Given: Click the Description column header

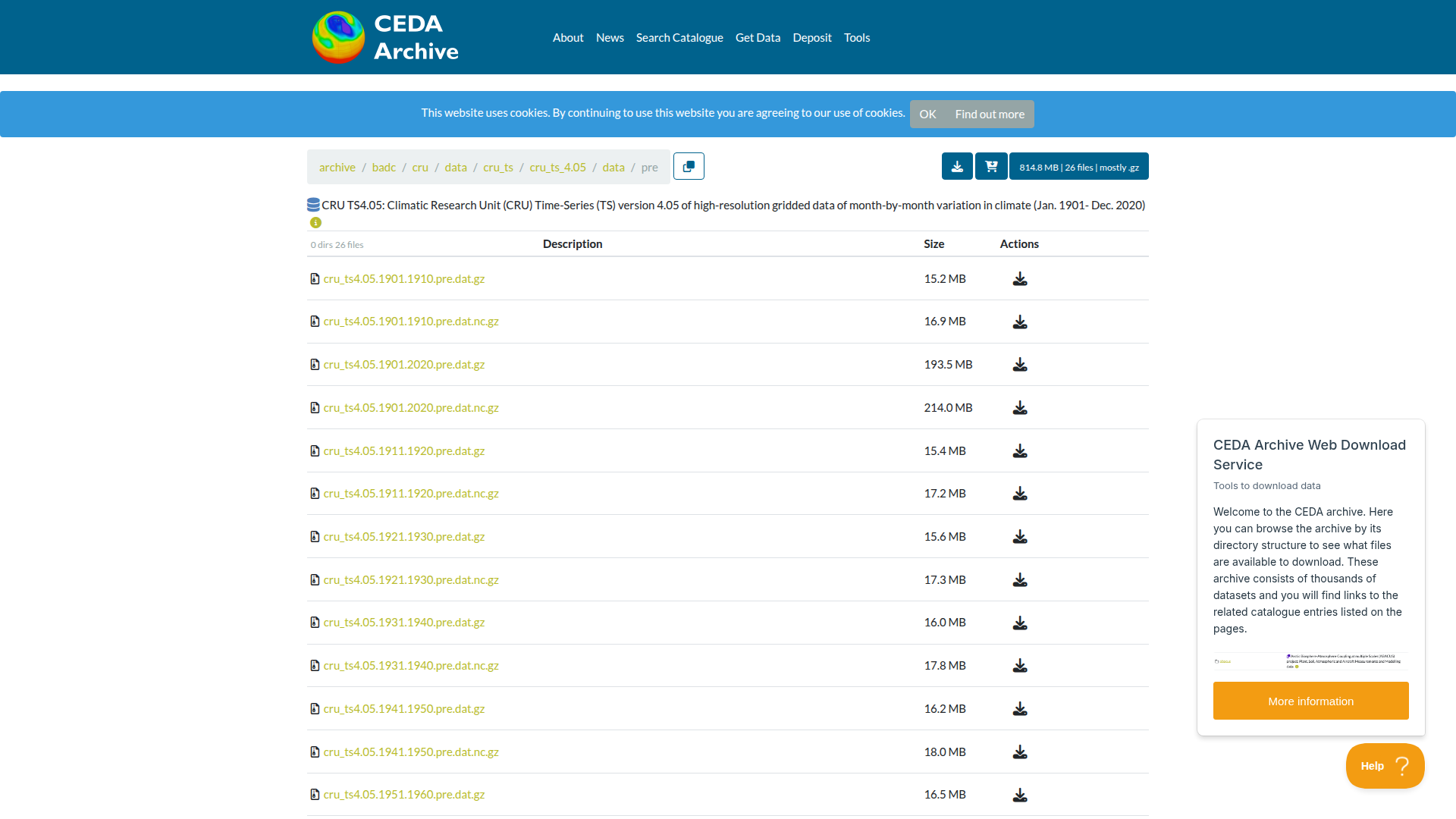Looking at the screenshot, I should click(573, 243).
